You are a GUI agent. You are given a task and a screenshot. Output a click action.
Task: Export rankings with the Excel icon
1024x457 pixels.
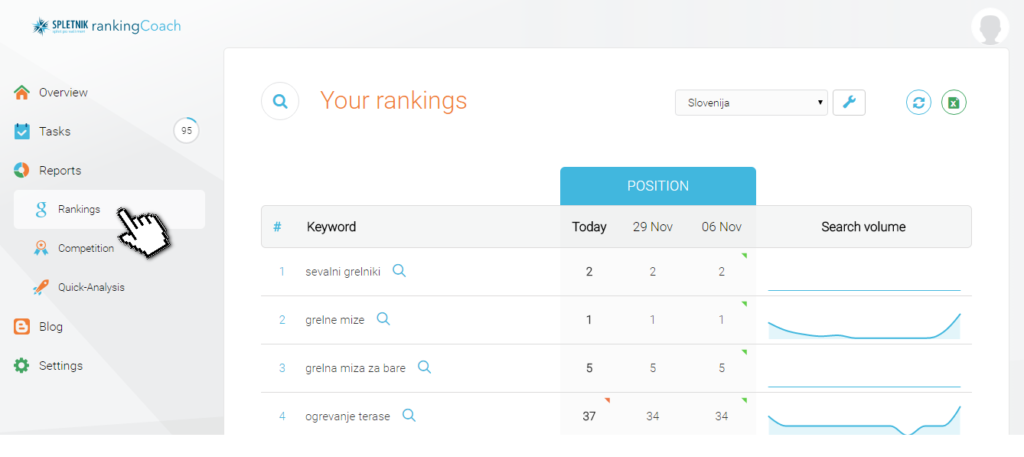953,102
